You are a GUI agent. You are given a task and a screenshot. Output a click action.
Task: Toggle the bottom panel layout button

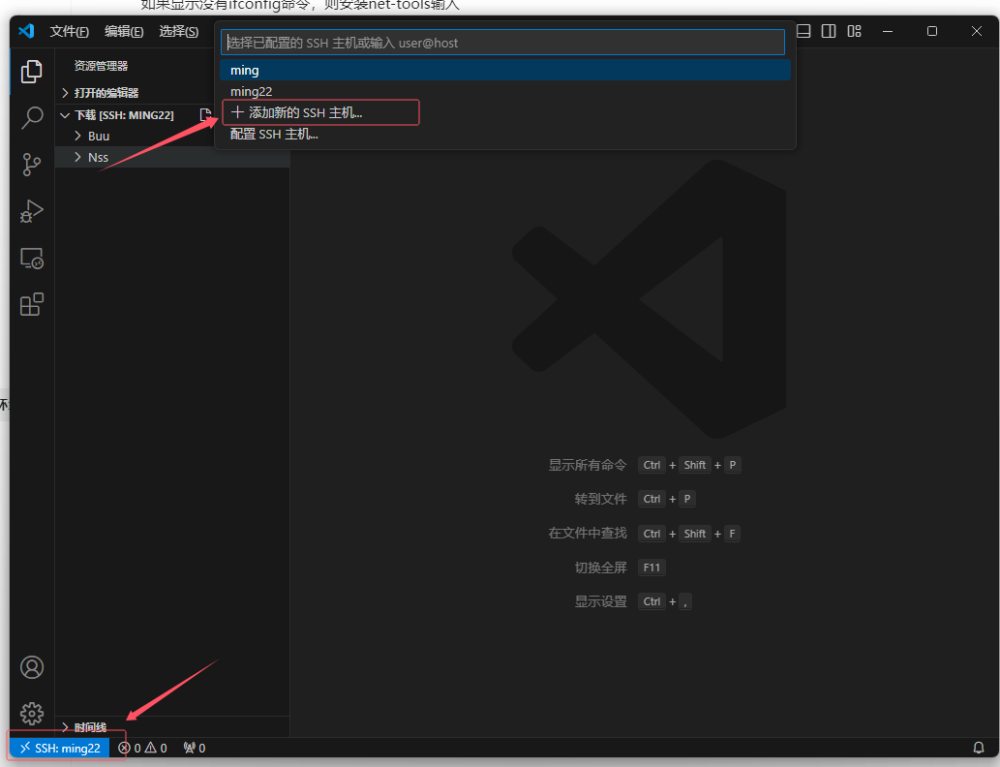pyautogui.click(x=804, y=31)
